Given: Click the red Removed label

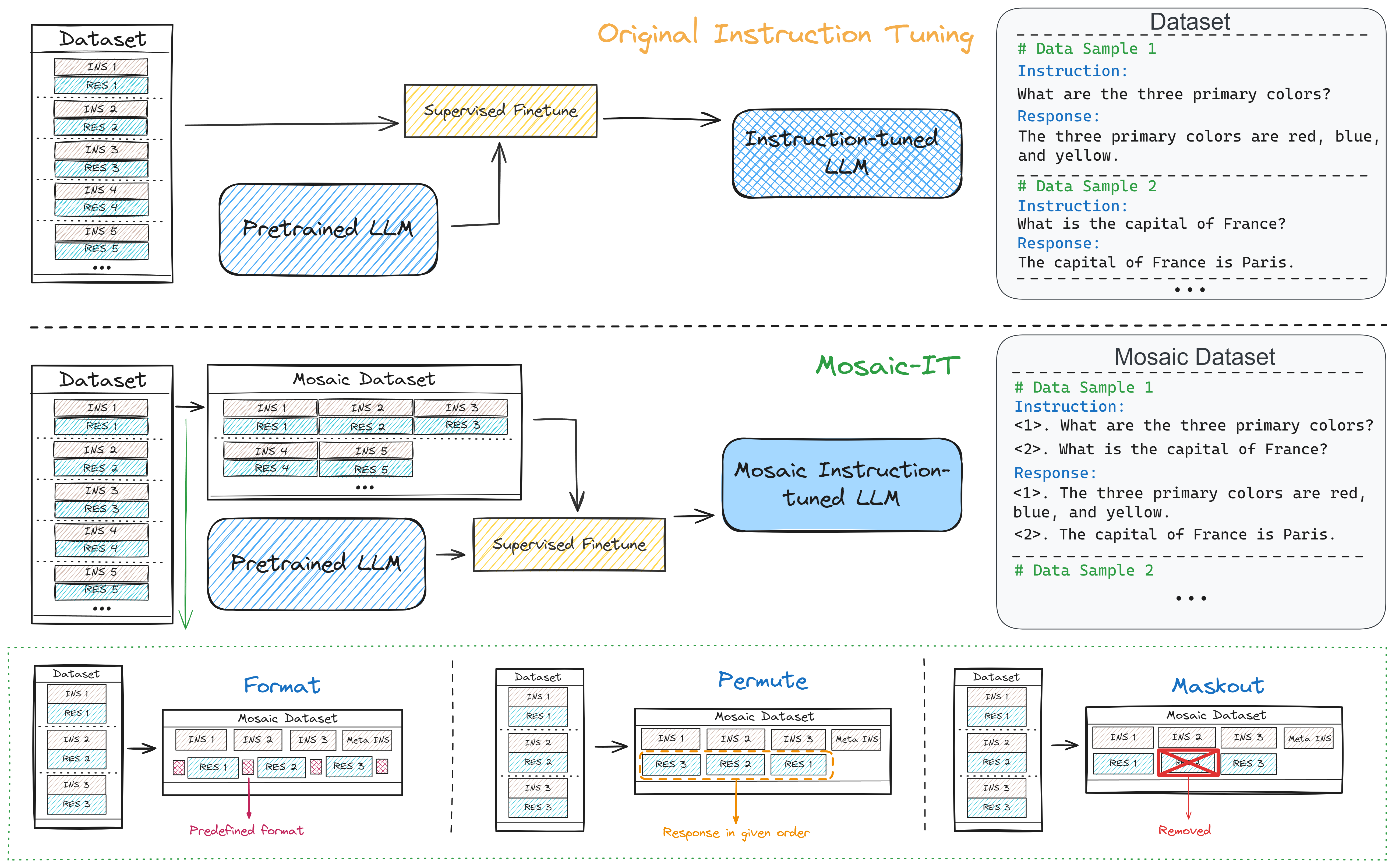Looking at the screenshot, I should tap(1184, 830).
